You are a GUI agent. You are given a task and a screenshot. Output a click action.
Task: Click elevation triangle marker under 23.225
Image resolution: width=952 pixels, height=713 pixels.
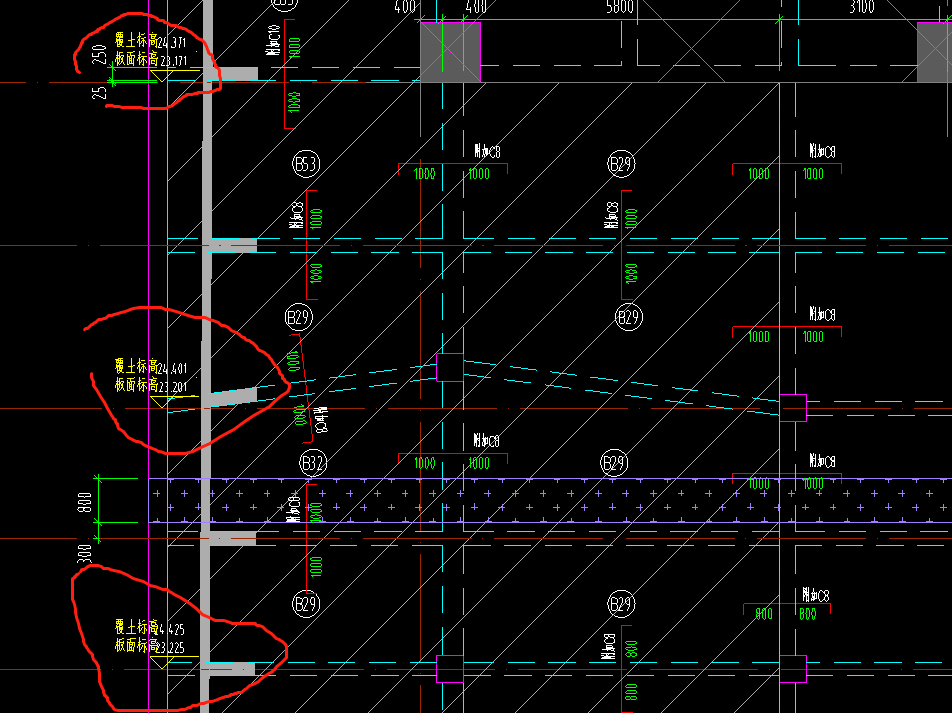(x=161, y=663)
